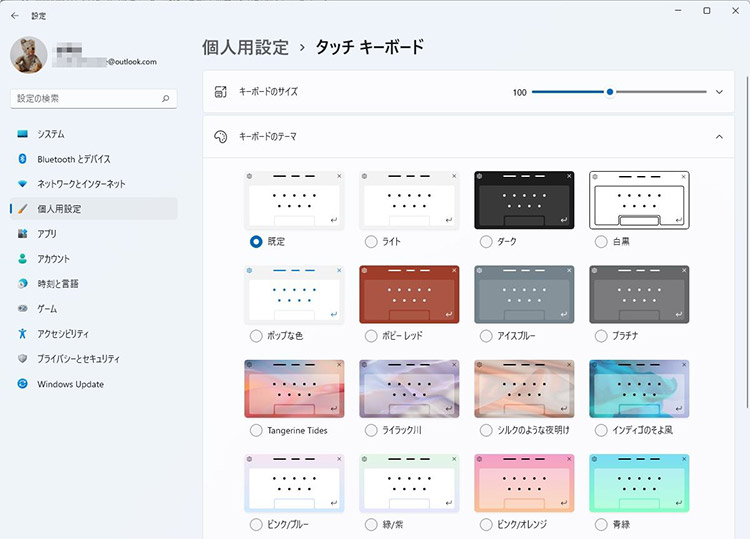Click the Accessibility icon in sidebar
Viewport: 750px width, 539px height.
(22, 334)
